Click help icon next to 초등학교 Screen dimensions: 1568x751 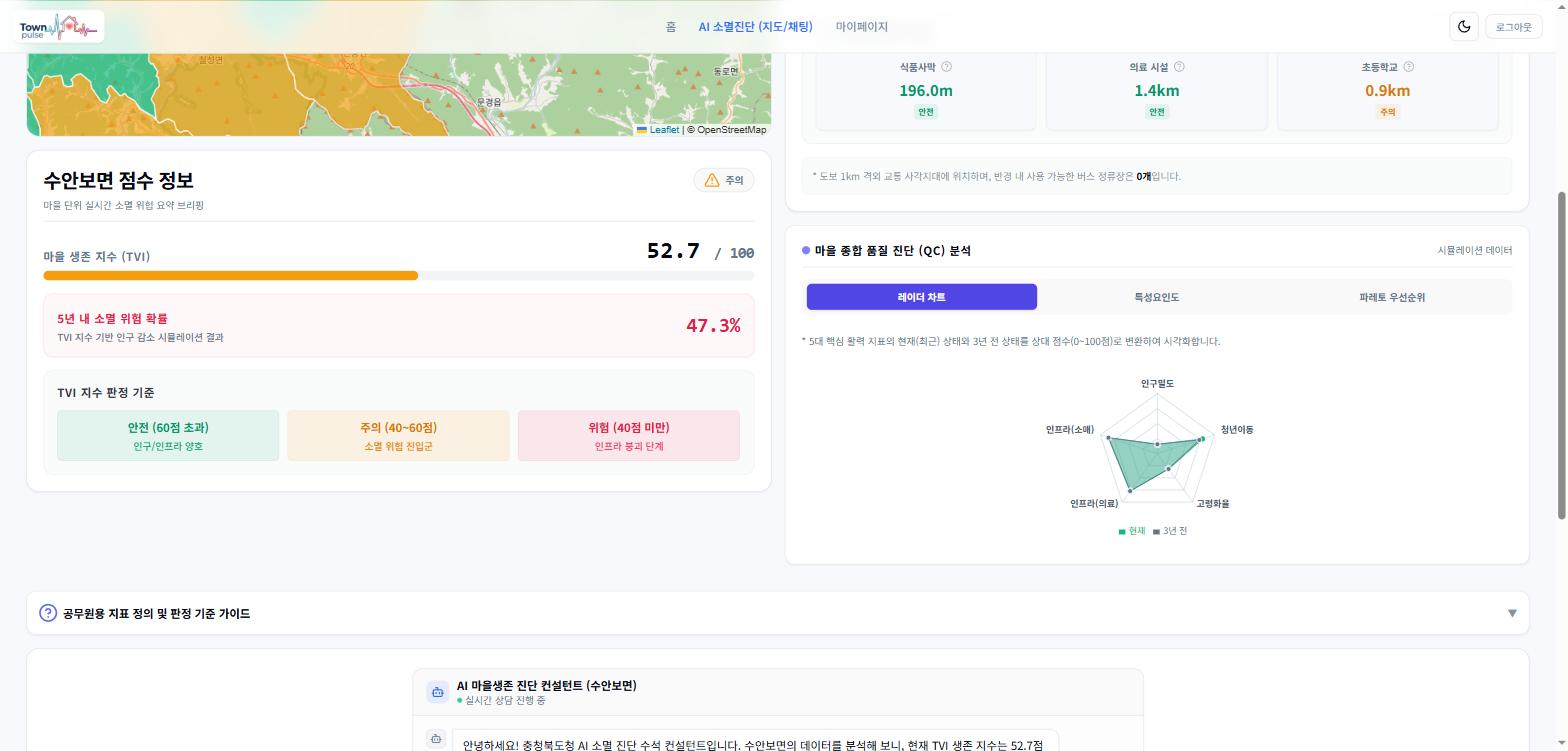click(x=1408, y=67)
